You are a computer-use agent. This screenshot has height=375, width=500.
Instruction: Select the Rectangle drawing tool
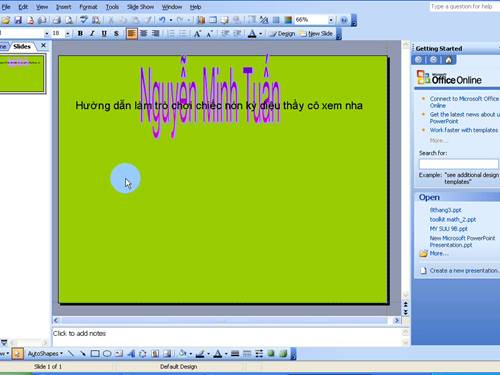(95, 354)
